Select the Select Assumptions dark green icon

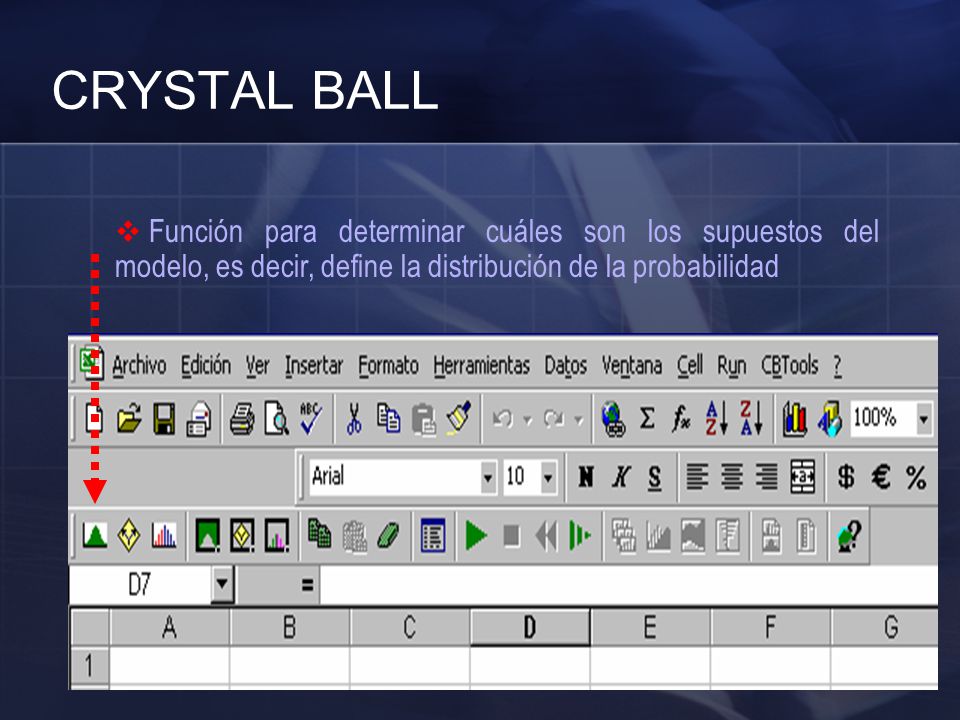coord(208,536)
